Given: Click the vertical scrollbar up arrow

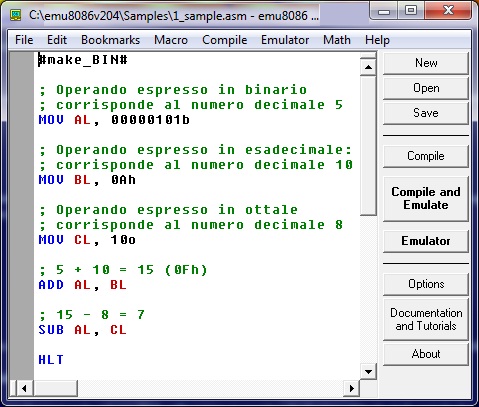Looking at the screenshot, I should pyautogui.click(x=368, y=67).
